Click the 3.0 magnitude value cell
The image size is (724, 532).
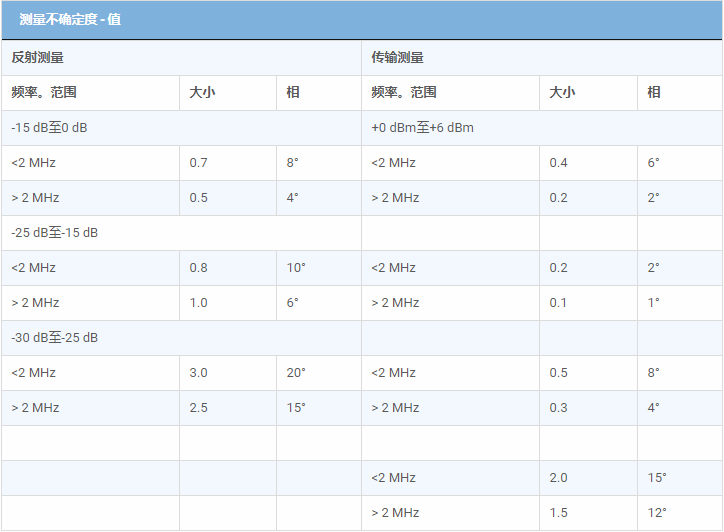198,373
